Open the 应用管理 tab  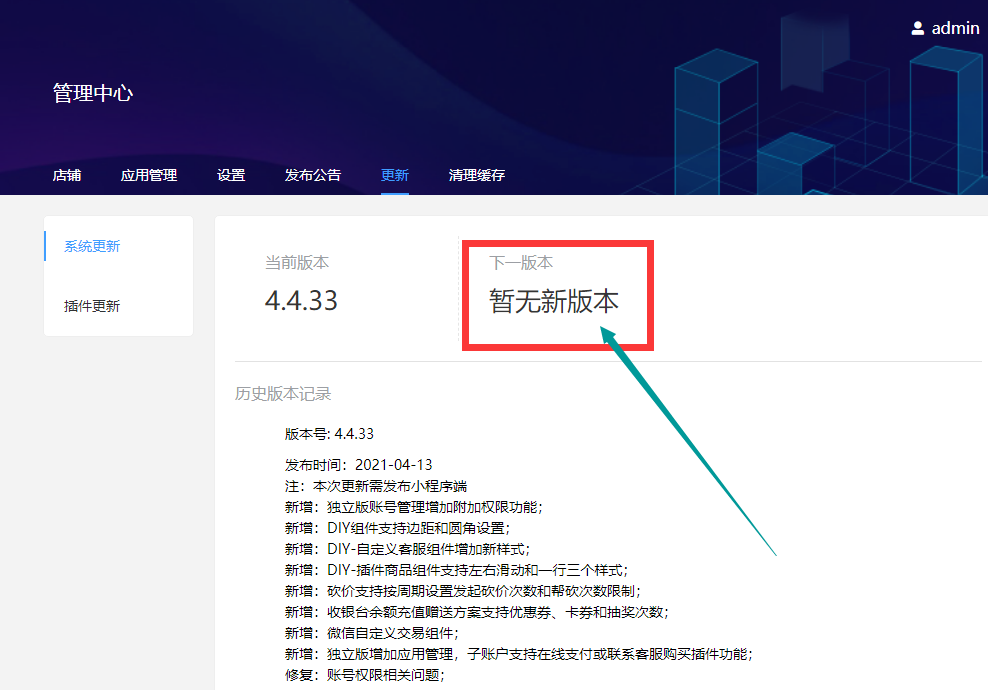(149, 175)
